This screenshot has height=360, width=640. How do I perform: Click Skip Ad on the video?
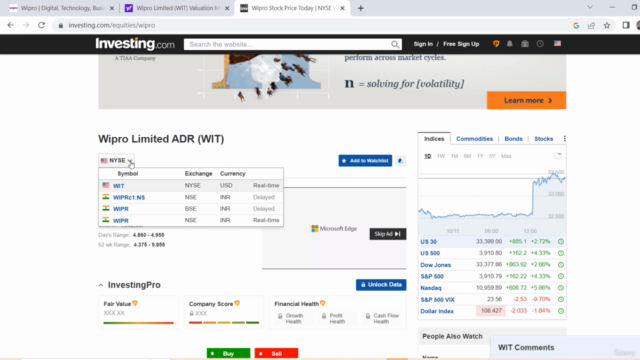pos(387,234)
